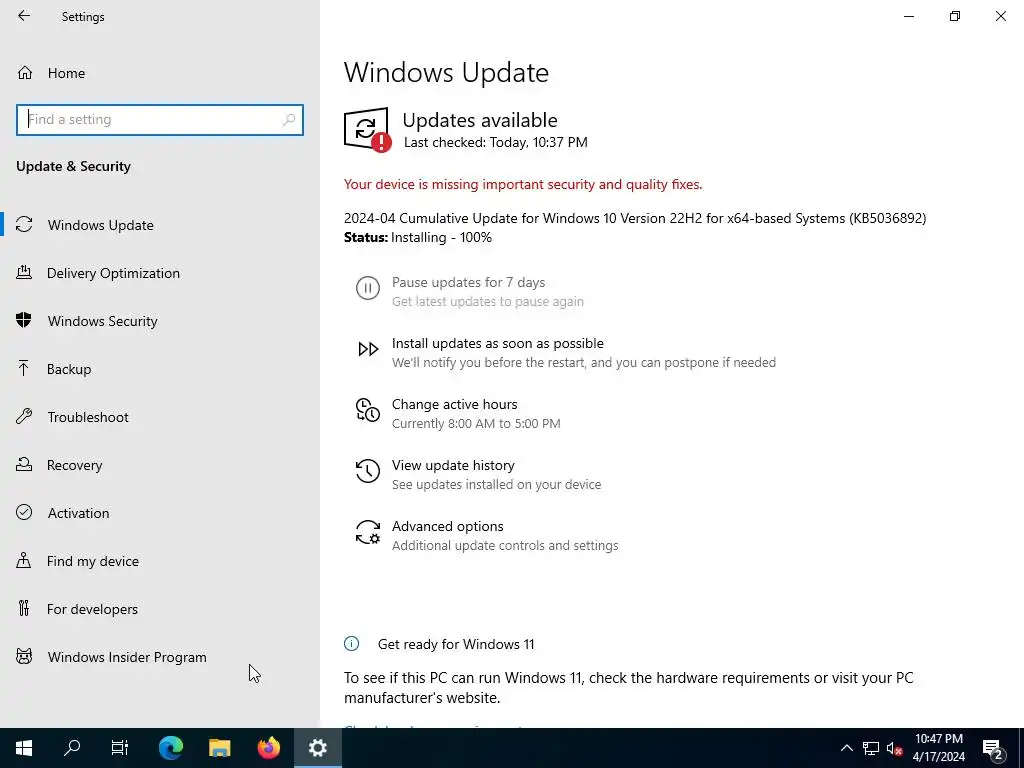1024x768 pixels.
Task: Click the Settings gear taskbar button
Action: click(317, 748)
